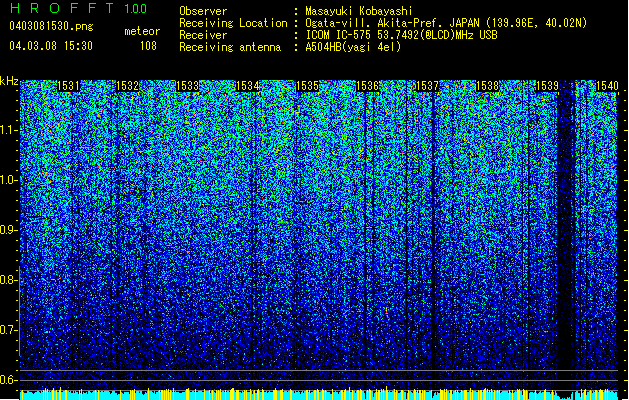Click the 1532 time marker

click(128, 86)
